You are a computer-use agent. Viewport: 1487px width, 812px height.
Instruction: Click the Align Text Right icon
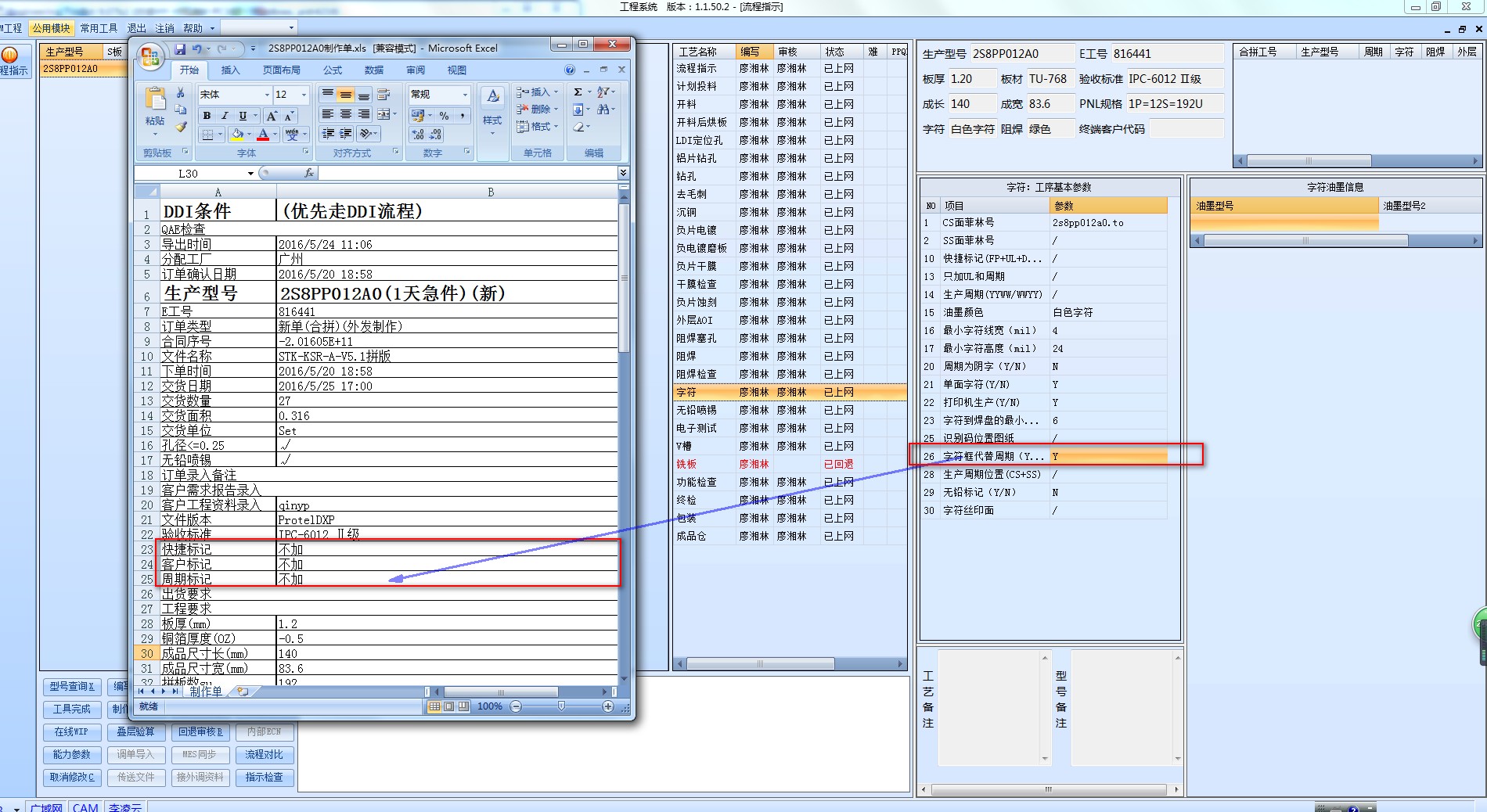(x=364, y=114)
